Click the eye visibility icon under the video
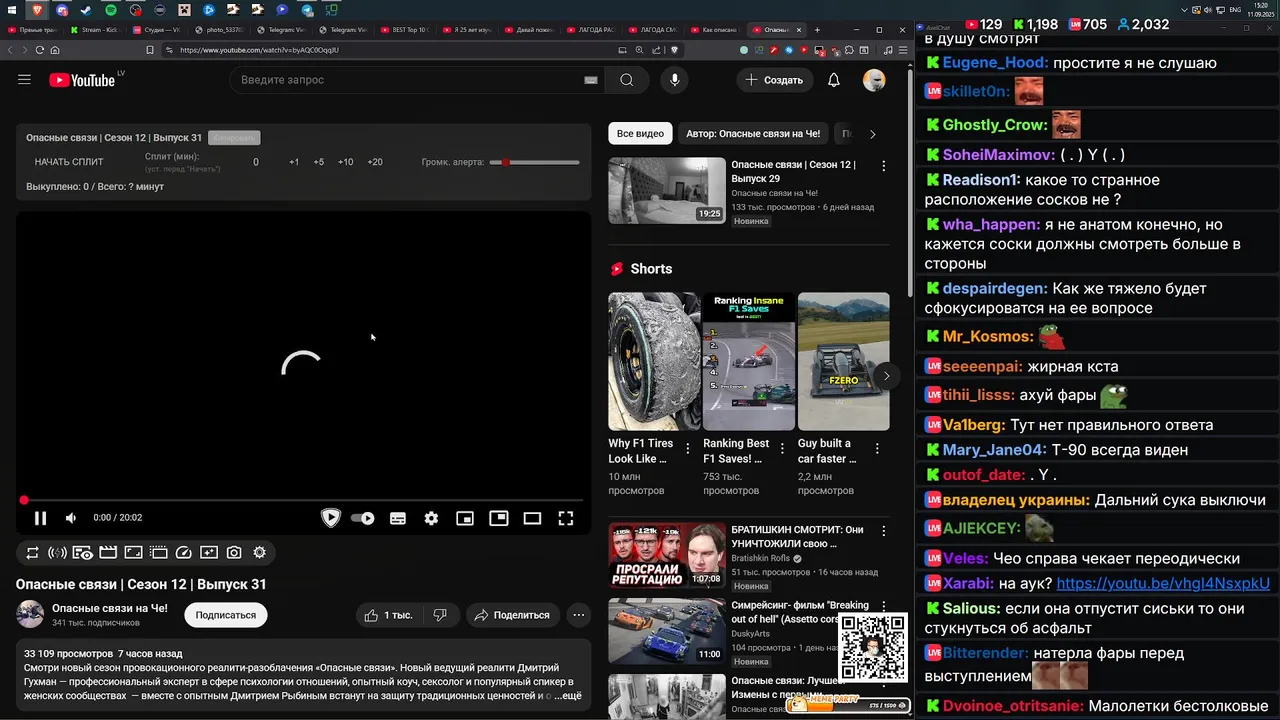 (83, 552)
